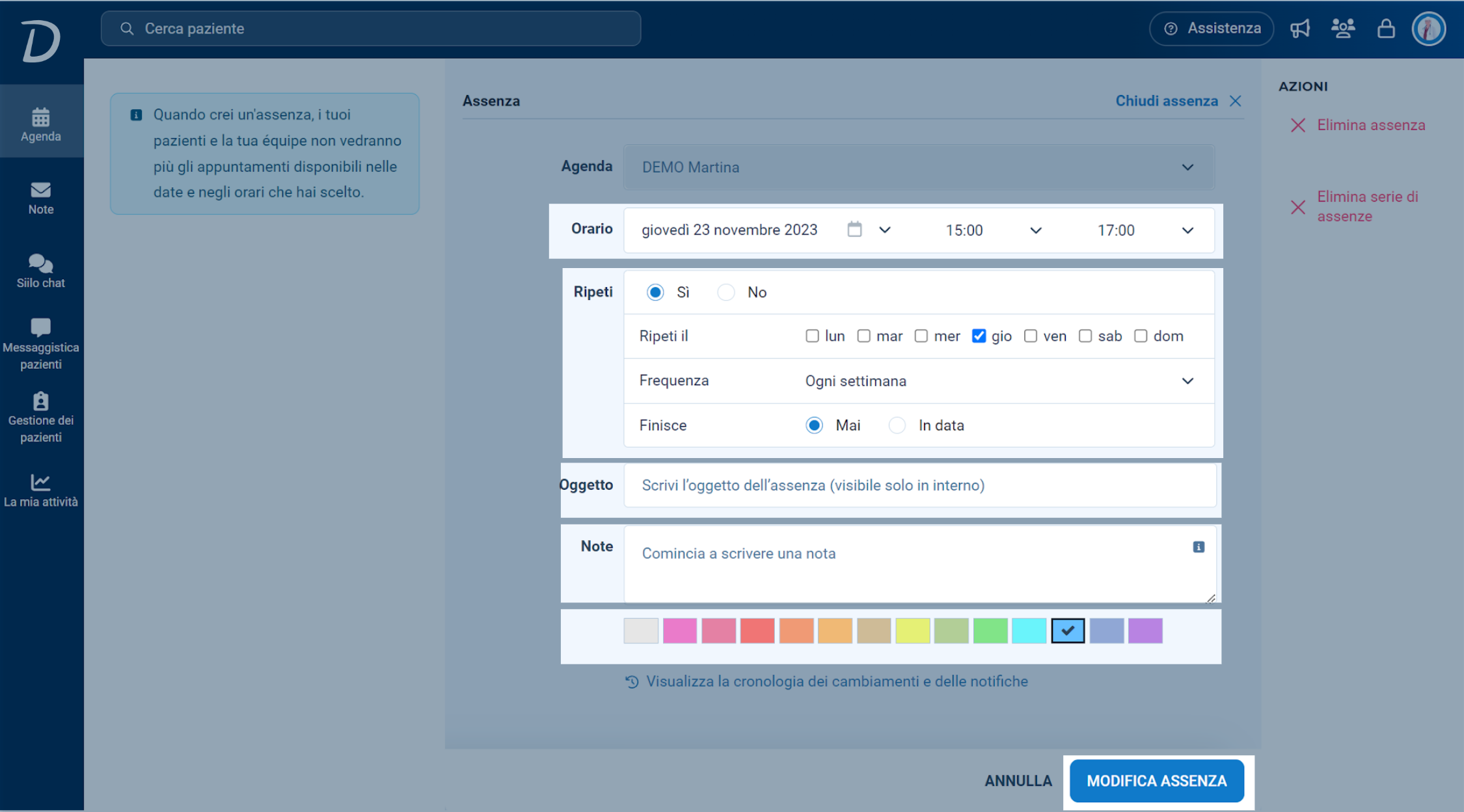Click the lock icon in top bar
Screen dimensions: 1464x812
pyautogui.click(x=1386, y=29)
